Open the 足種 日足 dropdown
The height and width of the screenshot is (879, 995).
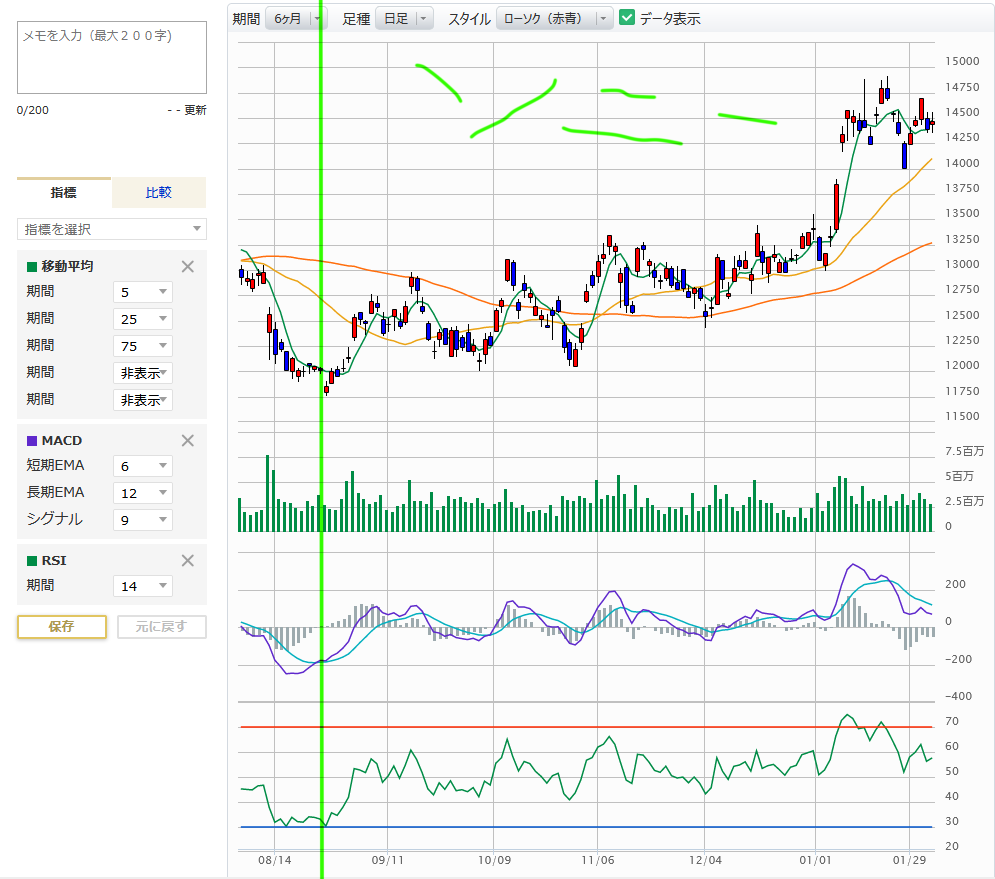(404, 18)
